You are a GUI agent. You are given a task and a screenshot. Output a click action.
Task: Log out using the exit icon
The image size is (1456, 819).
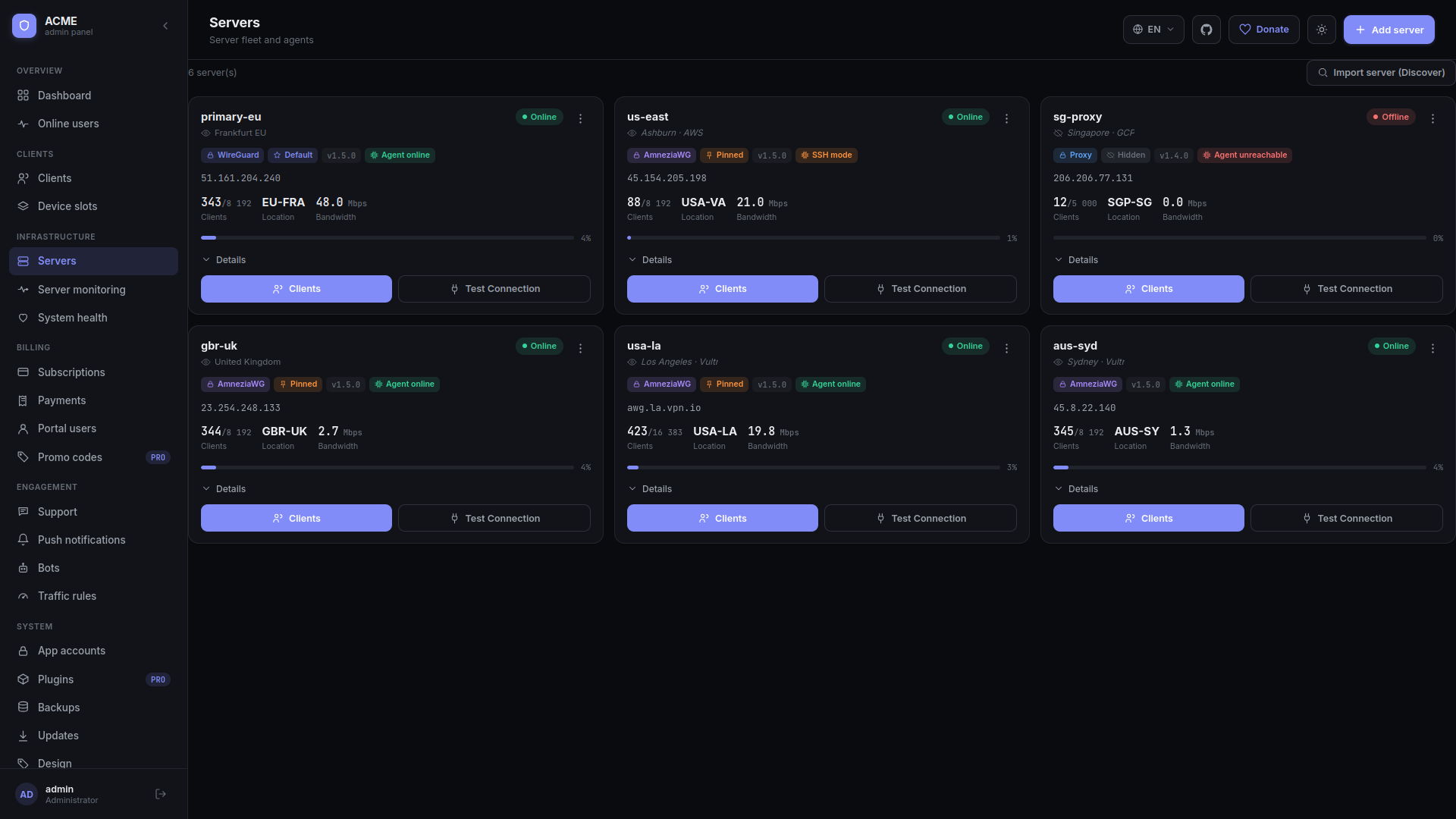[161, 794]
